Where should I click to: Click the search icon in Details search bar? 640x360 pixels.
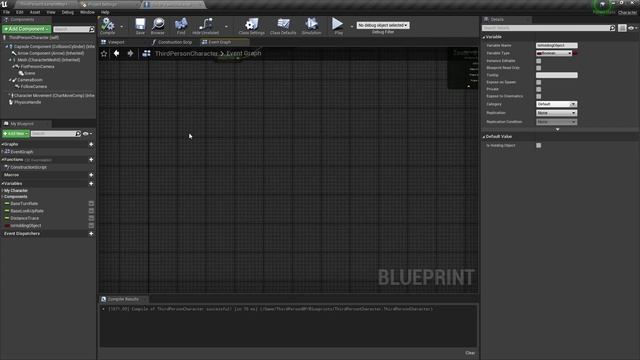tap(612, 28)
